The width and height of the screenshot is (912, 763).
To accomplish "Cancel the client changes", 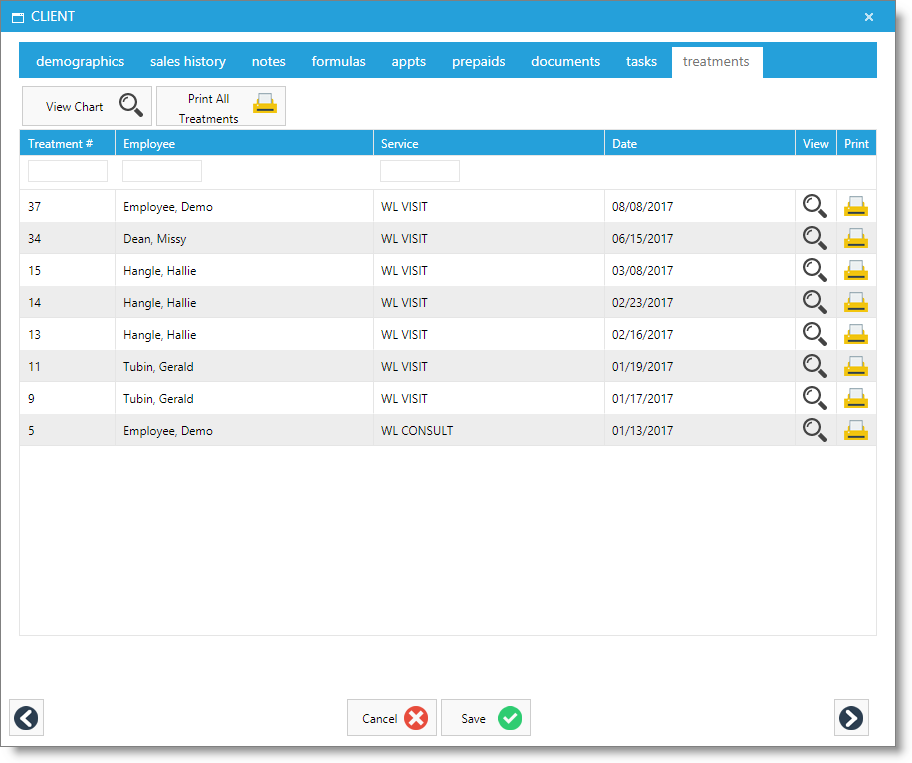I will [x=392, y=718].
